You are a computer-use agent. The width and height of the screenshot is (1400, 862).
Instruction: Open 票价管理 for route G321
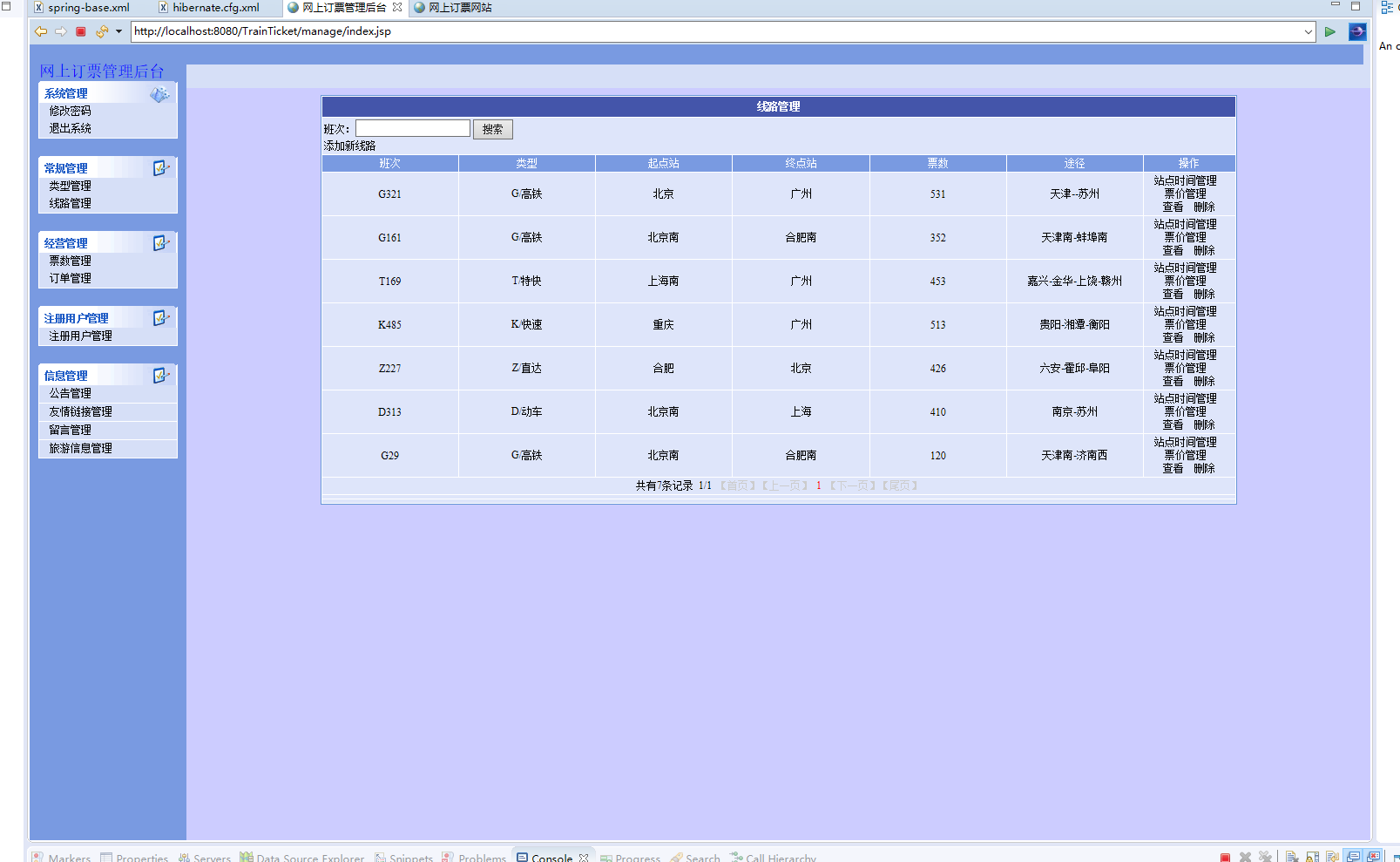pos(1185,193)
